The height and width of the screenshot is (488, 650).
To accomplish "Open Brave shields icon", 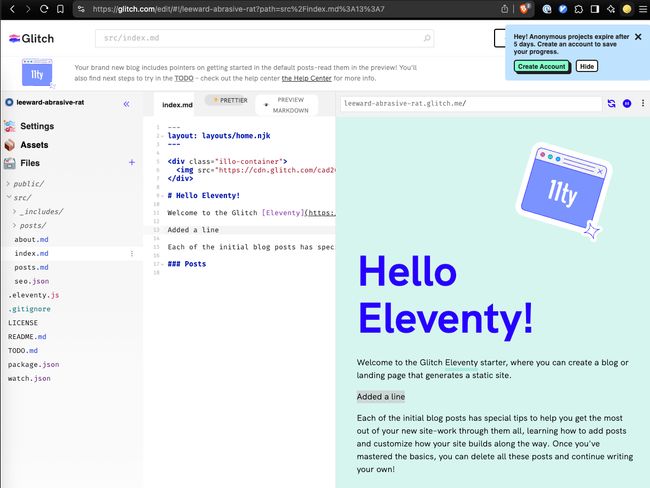I will coord(524,9).
